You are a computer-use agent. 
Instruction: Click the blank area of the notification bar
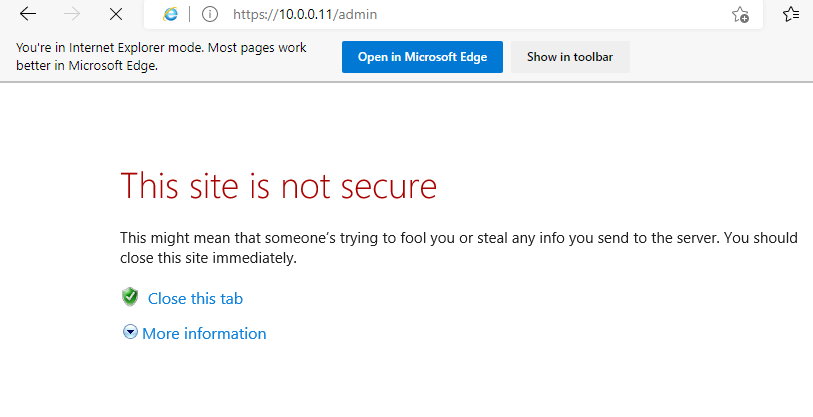pyautogui.click(x=720, y=57)
